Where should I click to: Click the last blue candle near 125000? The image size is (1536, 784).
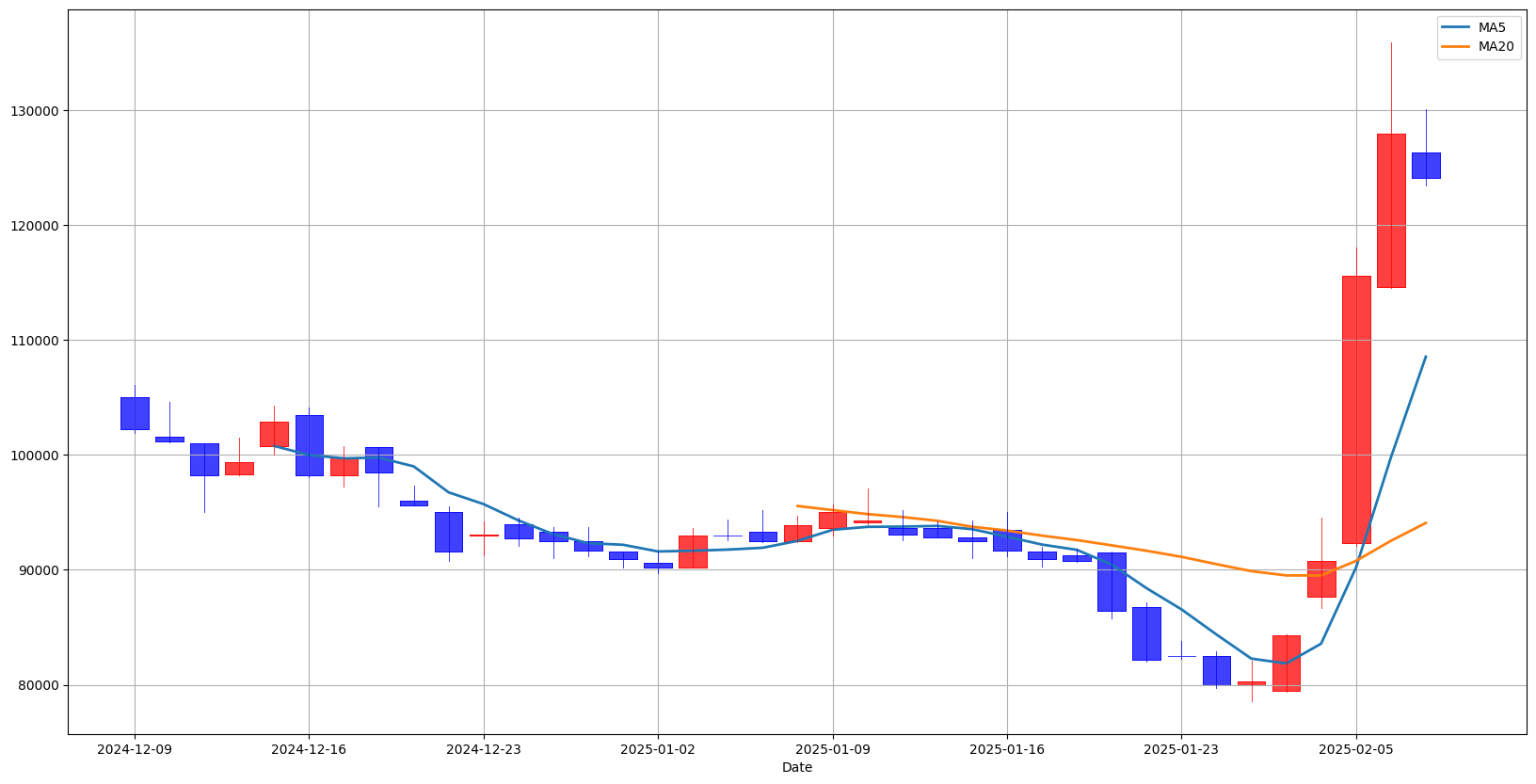[1426, 166]
